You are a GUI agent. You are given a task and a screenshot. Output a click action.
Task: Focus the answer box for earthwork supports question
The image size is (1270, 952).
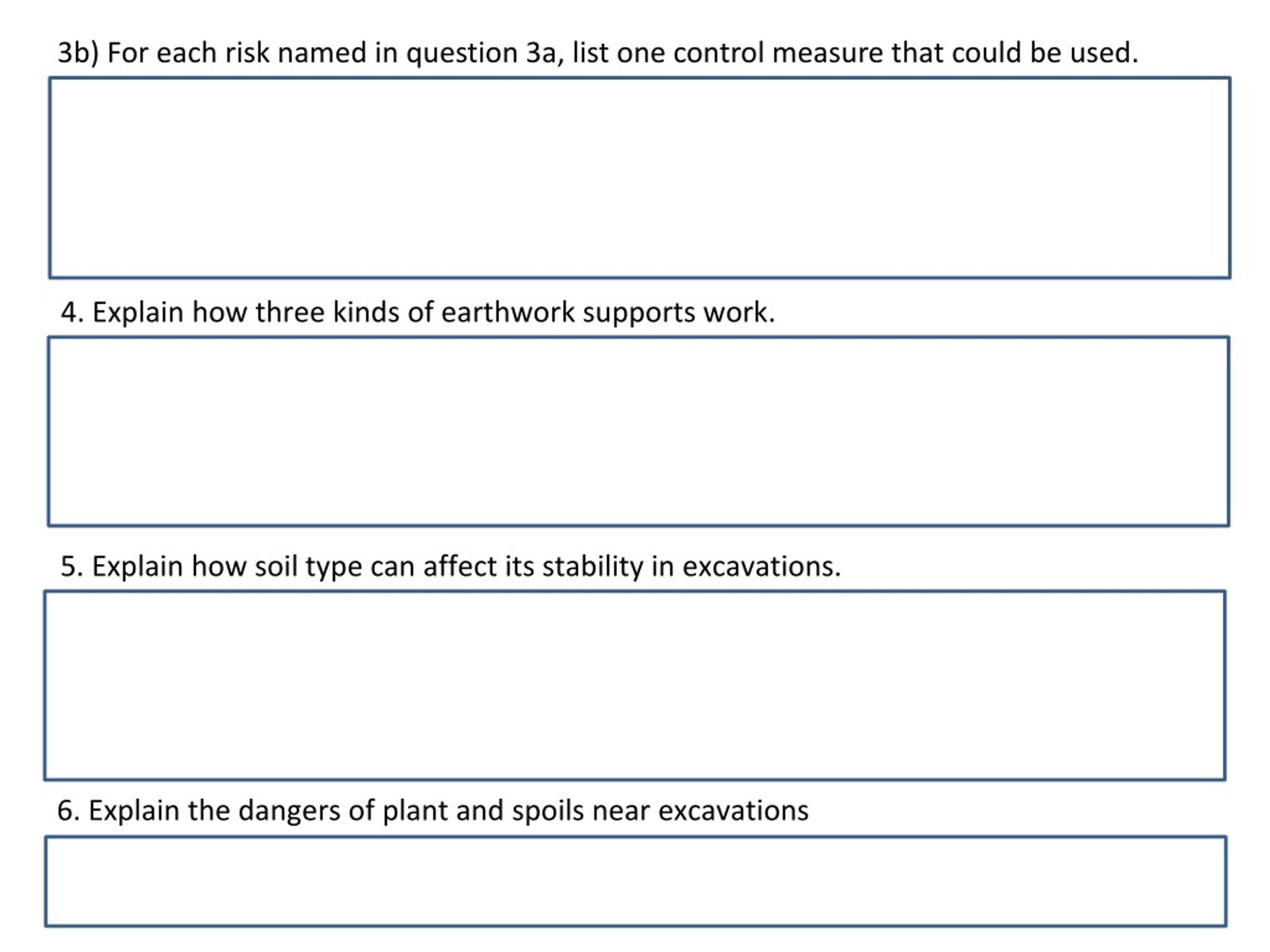click(x=638, y=431)
